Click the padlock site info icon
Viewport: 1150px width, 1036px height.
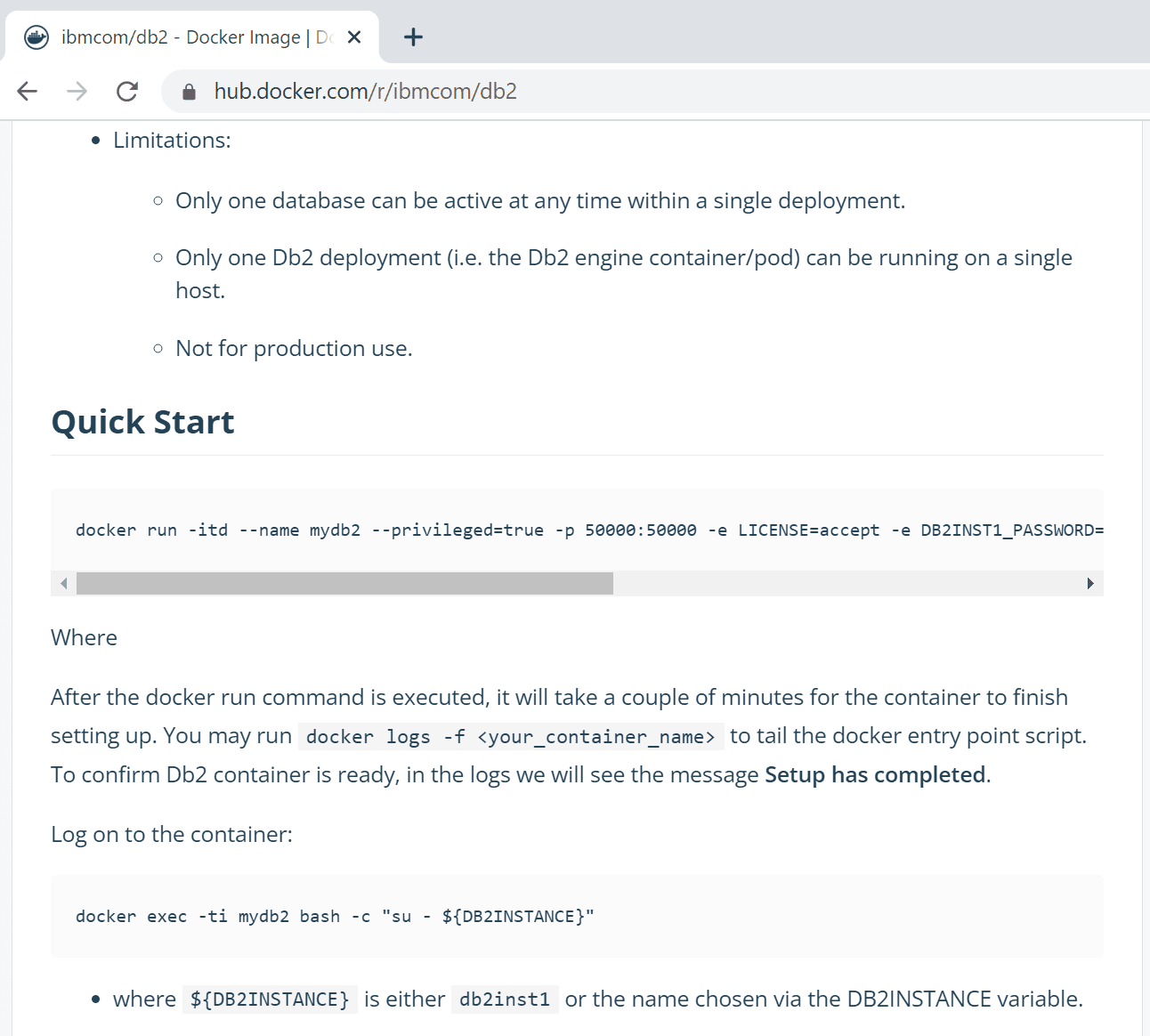click(x=189, y=92)
